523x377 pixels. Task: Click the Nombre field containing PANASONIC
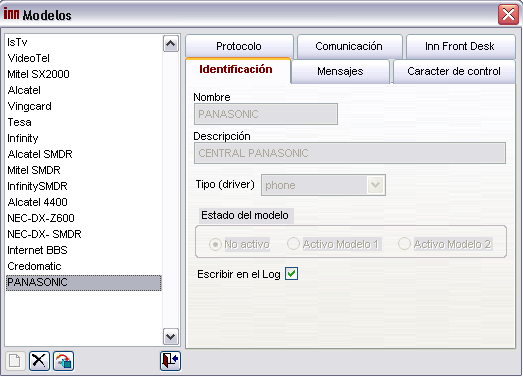pos(266,114)
